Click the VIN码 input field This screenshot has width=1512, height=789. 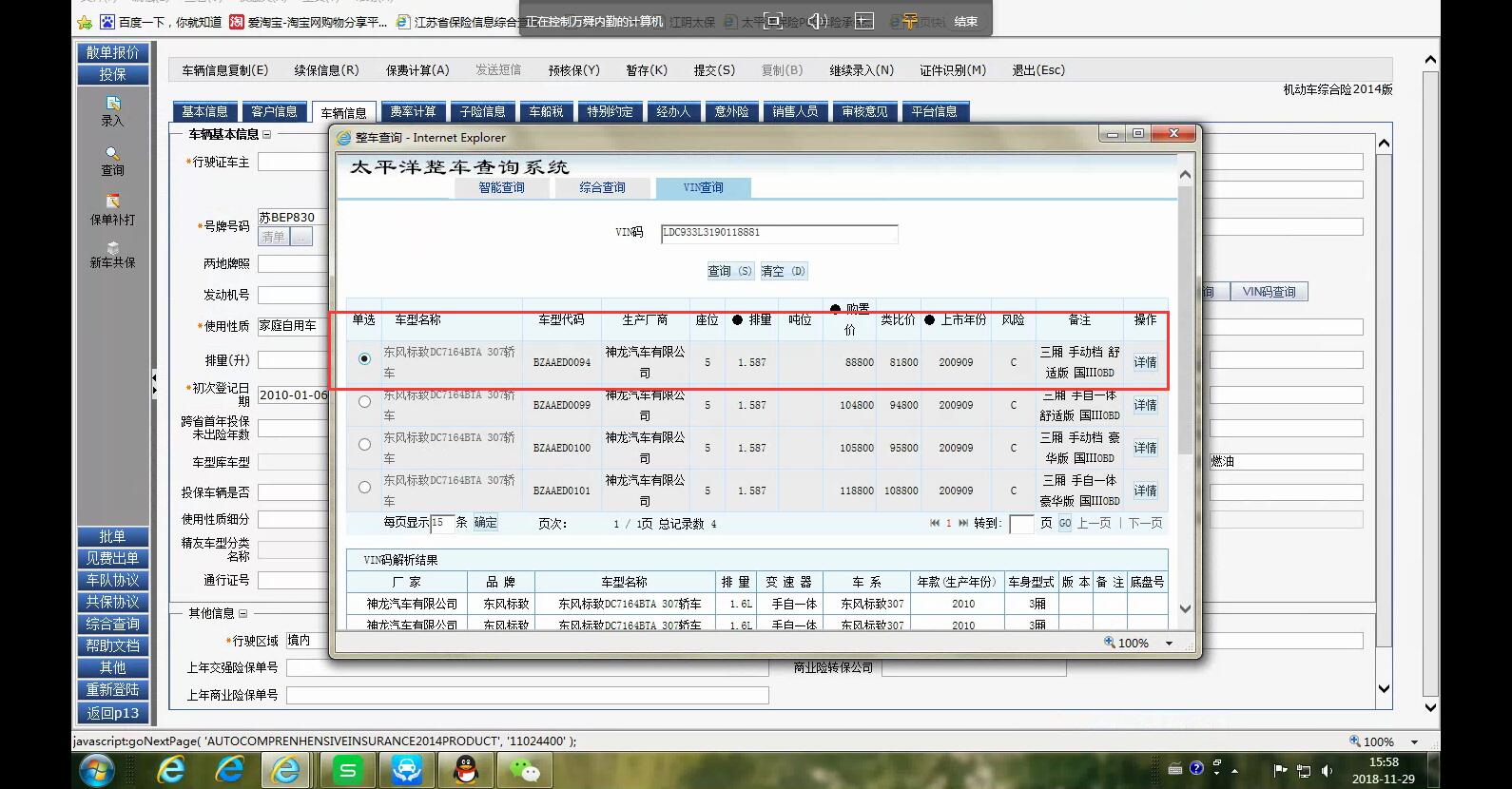780,234
